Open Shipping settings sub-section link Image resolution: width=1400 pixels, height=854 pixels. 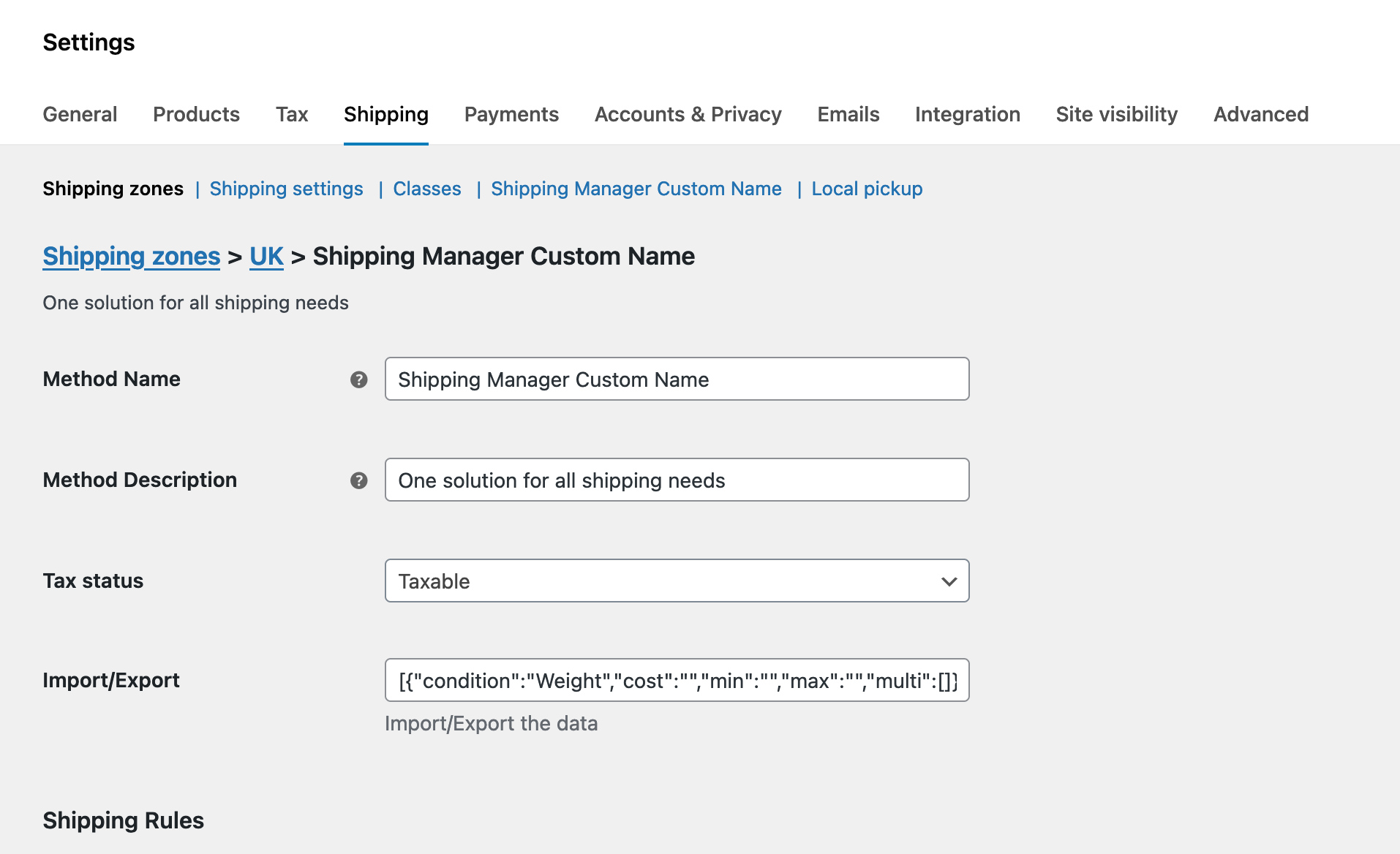(286, 189)
